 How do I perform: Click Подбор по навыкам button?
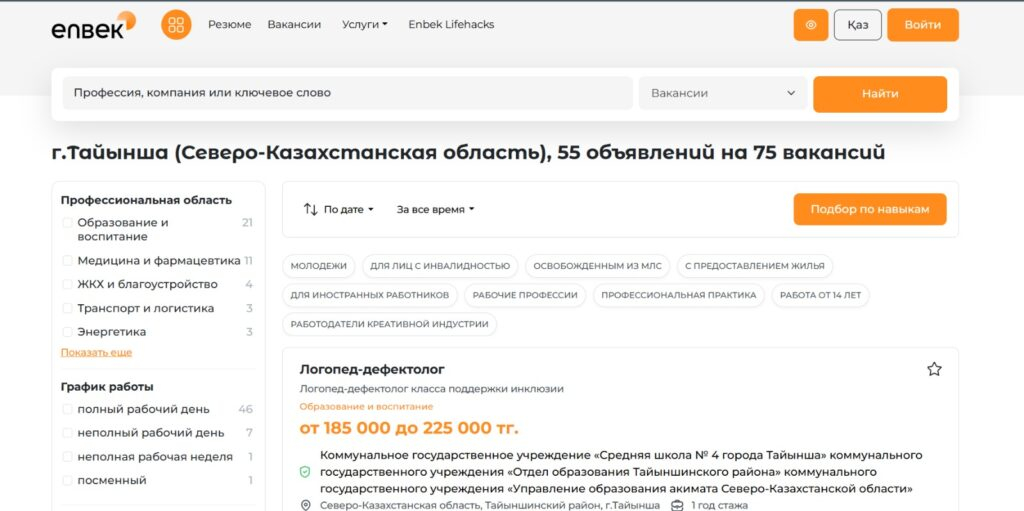point(870,209)
